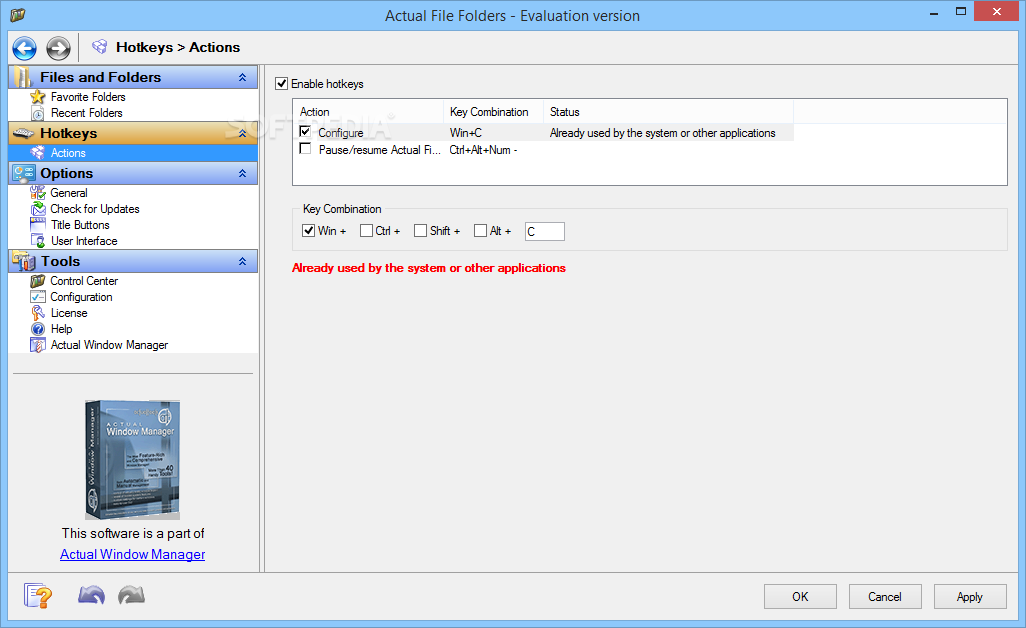
Task: Open Check for Updates page
Action: click(x=95, y=209)
